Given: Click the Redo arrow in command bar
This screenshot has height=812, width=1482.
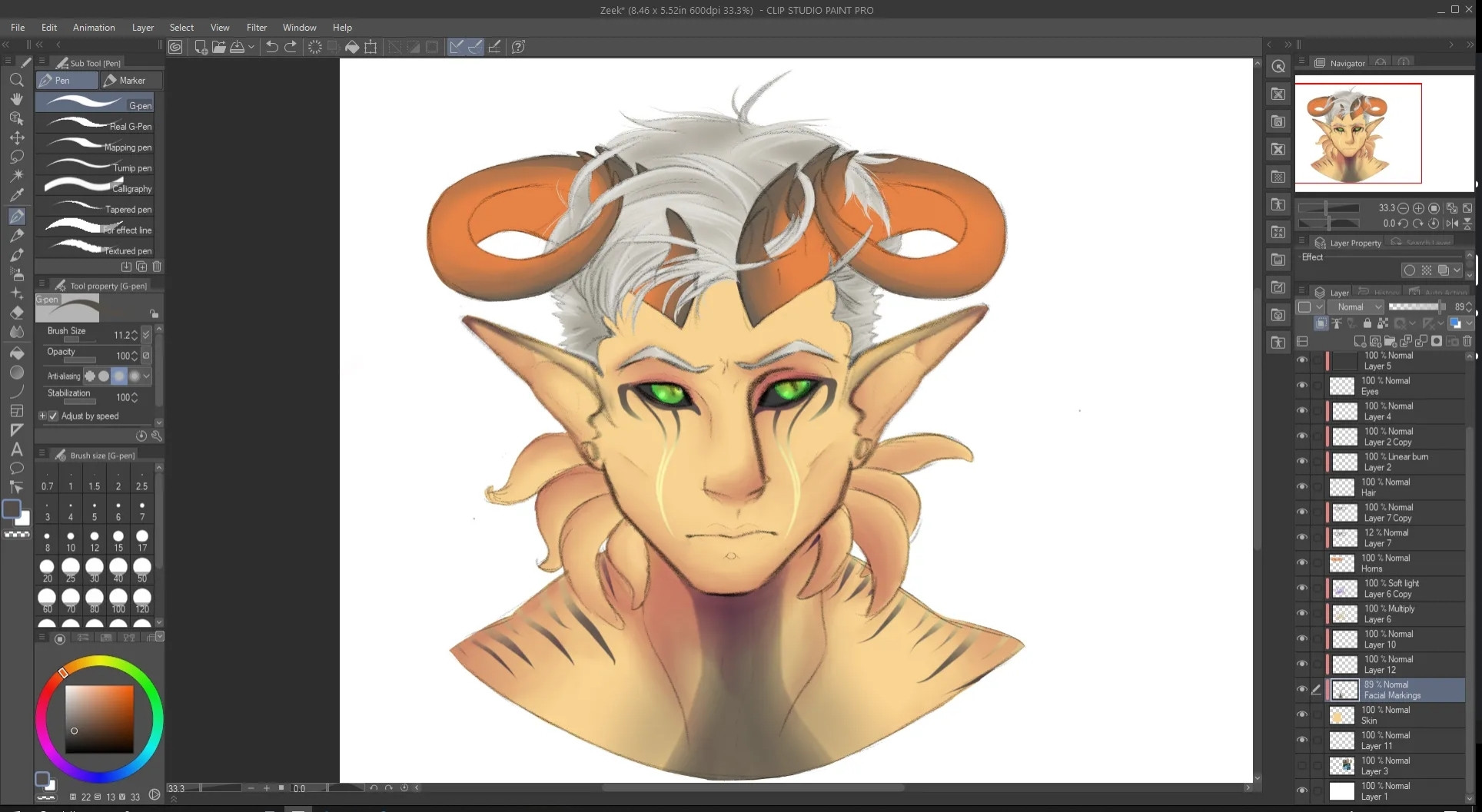Looking at the screenshot, I should (x=291, y=47).
